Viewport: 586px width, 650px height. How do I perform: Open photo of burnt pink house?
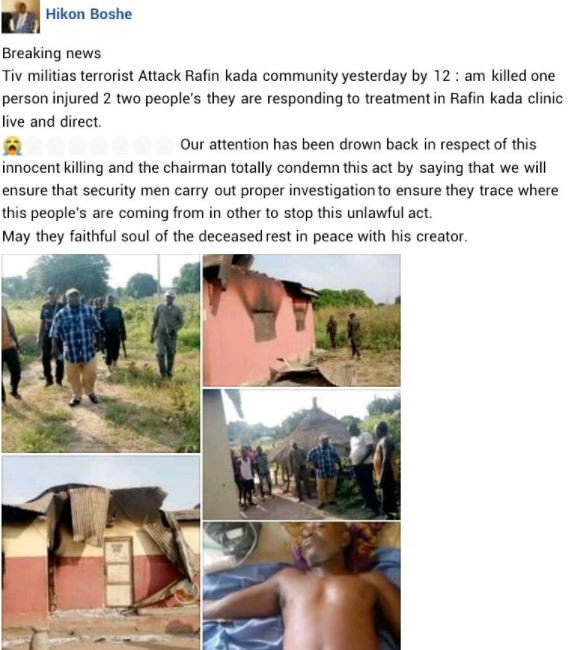(302, 320)
